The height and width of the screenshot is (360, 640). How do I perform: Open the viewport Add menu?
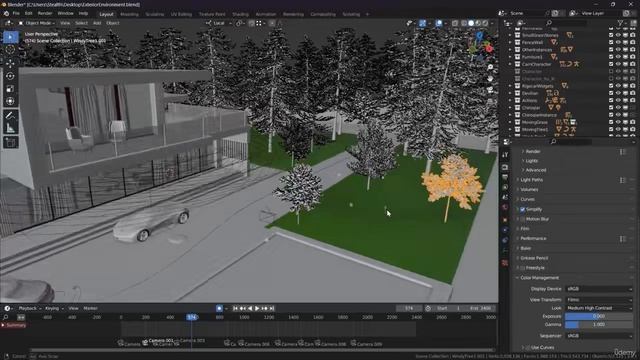(x=97, y=23)
